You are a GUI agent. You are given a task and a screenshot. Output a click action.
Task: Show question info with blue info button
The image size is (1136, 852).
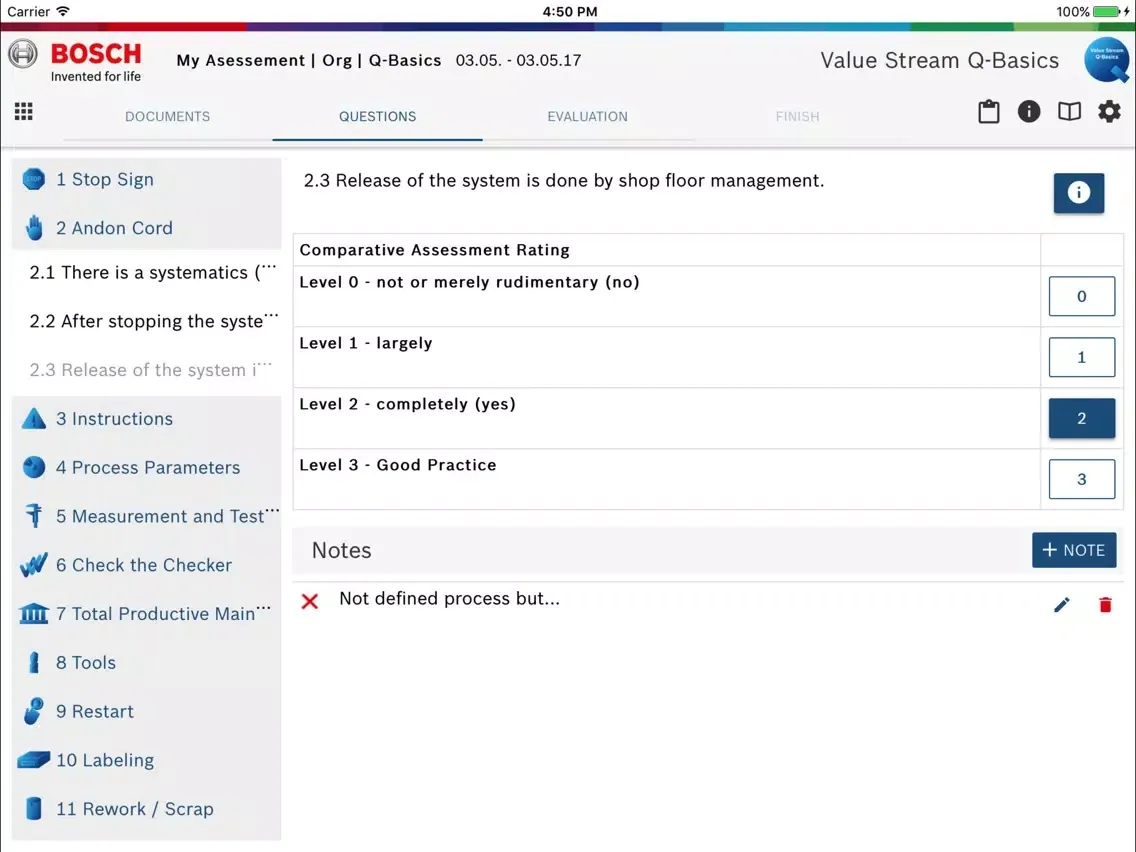click(x=1078, y=193)
